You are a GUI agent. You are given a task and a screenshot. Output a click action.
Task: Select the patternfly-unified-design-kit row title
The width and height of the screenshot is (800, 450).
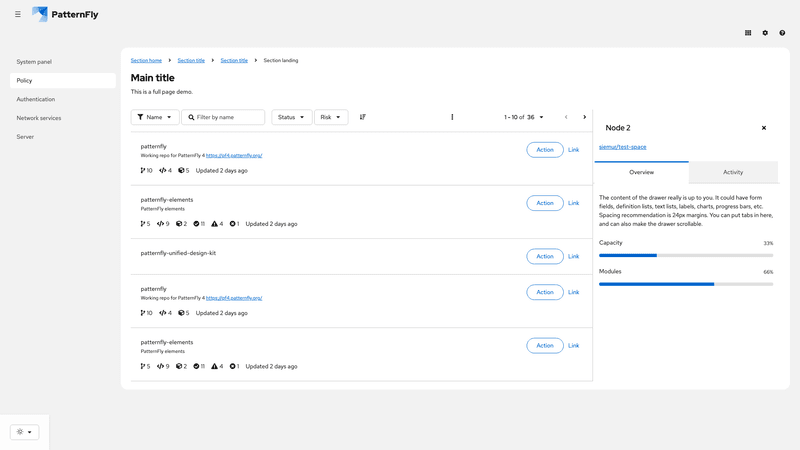pos(178,253)
